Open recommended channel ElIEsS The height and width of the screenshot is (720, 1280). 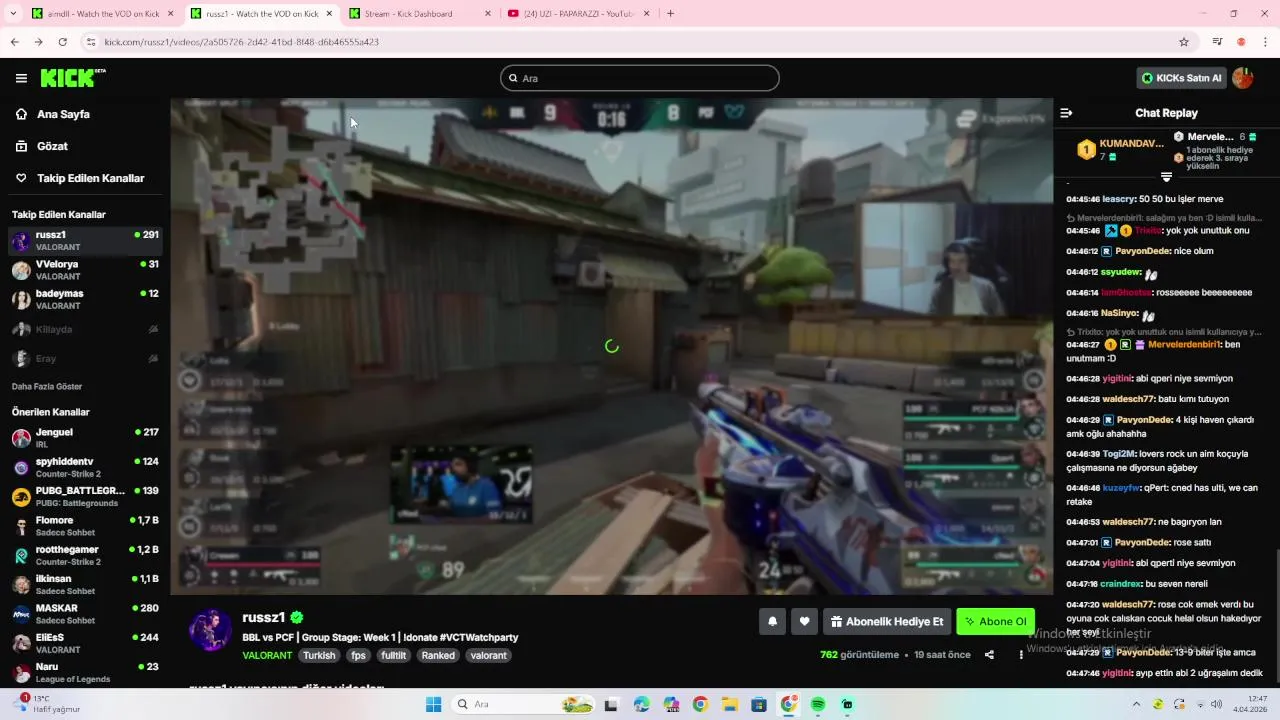point(85,643)
